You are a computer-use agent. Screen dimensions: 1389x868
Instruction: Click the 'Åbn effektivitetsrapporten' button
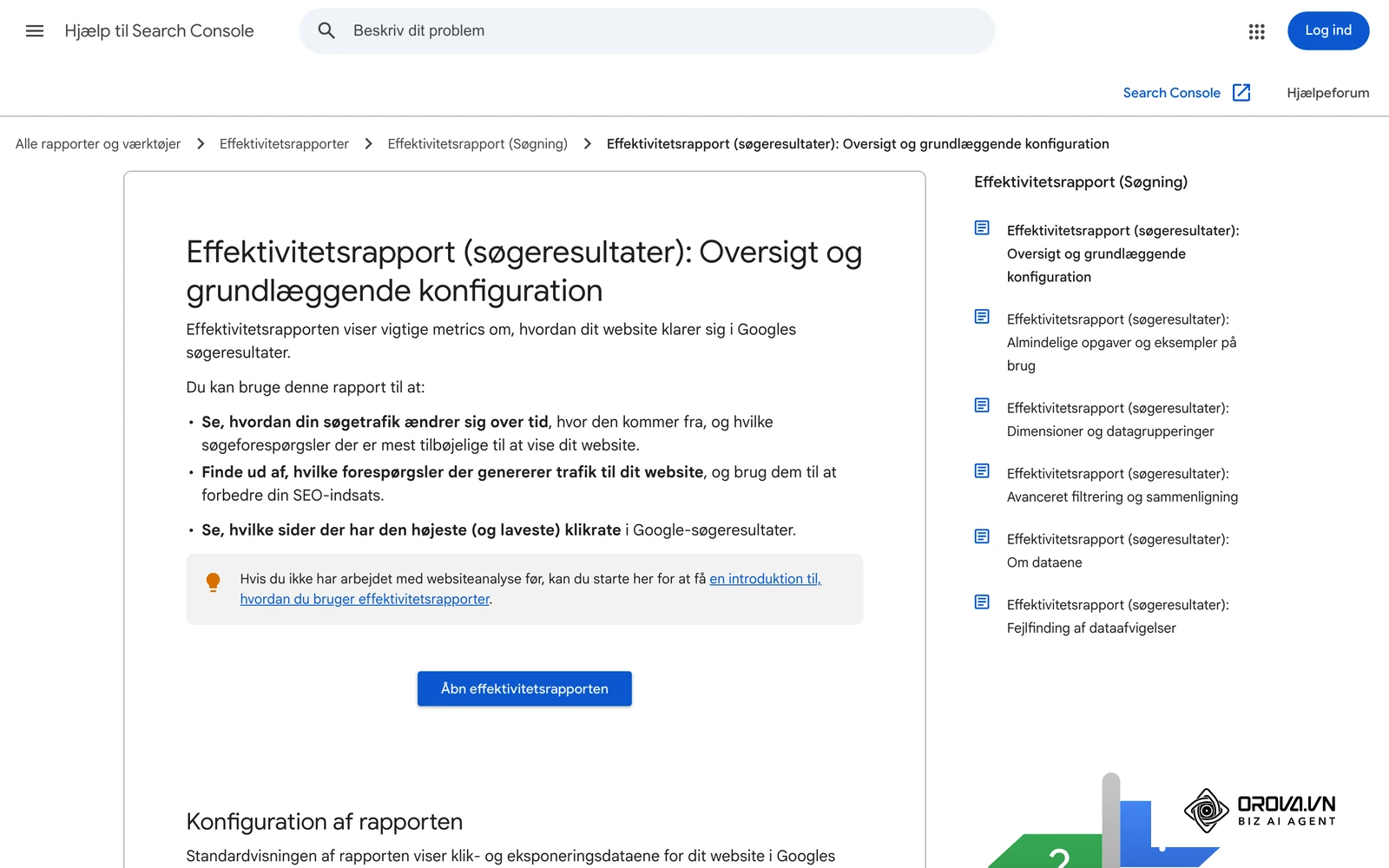[524, 688]
